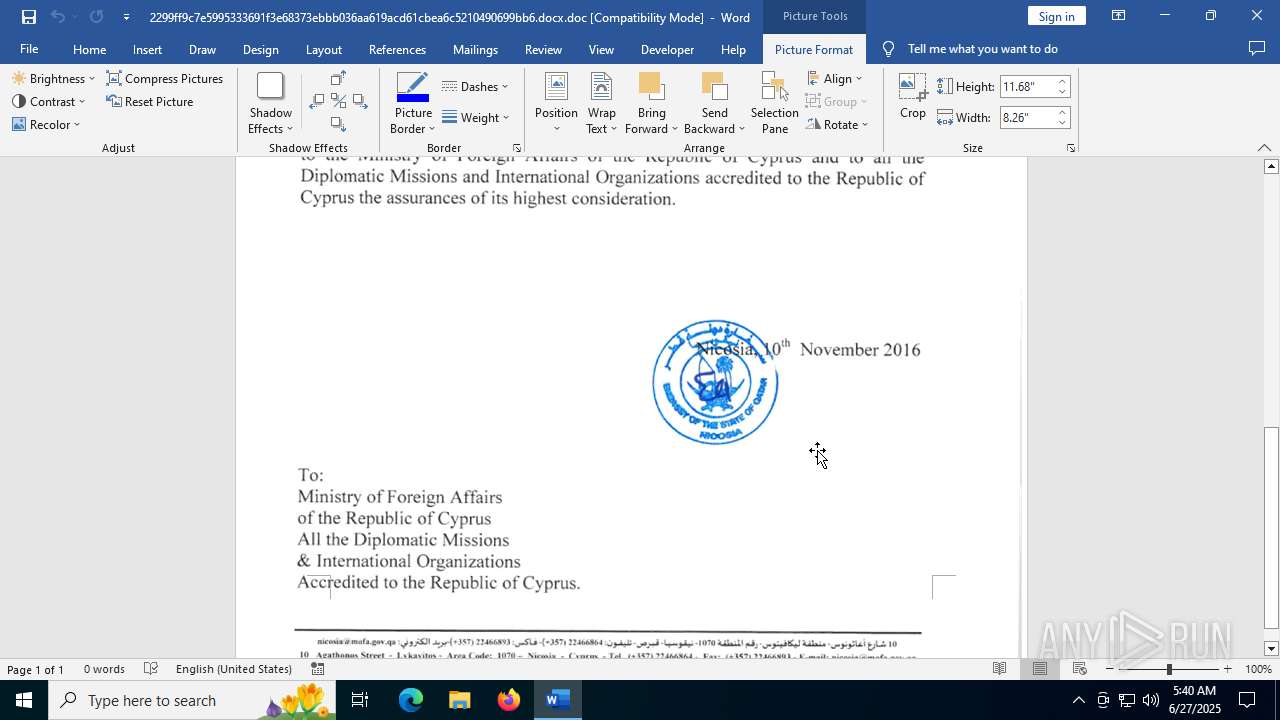The height and width of the screenshot is (720, 1280).
Task: Click Tell me what you want to do
Action: (982, 49)
